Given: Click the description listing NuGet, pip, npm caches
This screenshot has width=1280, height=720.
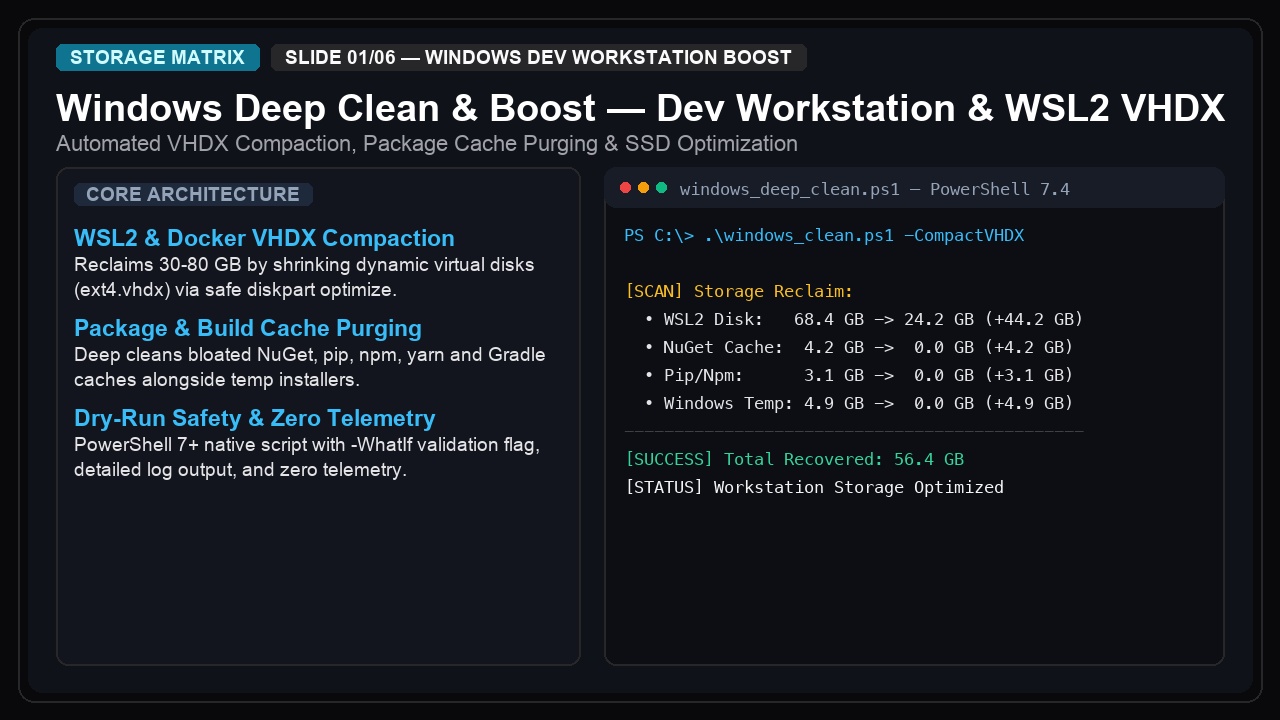Looking at the screenshot, I should [x=310, y=367].
